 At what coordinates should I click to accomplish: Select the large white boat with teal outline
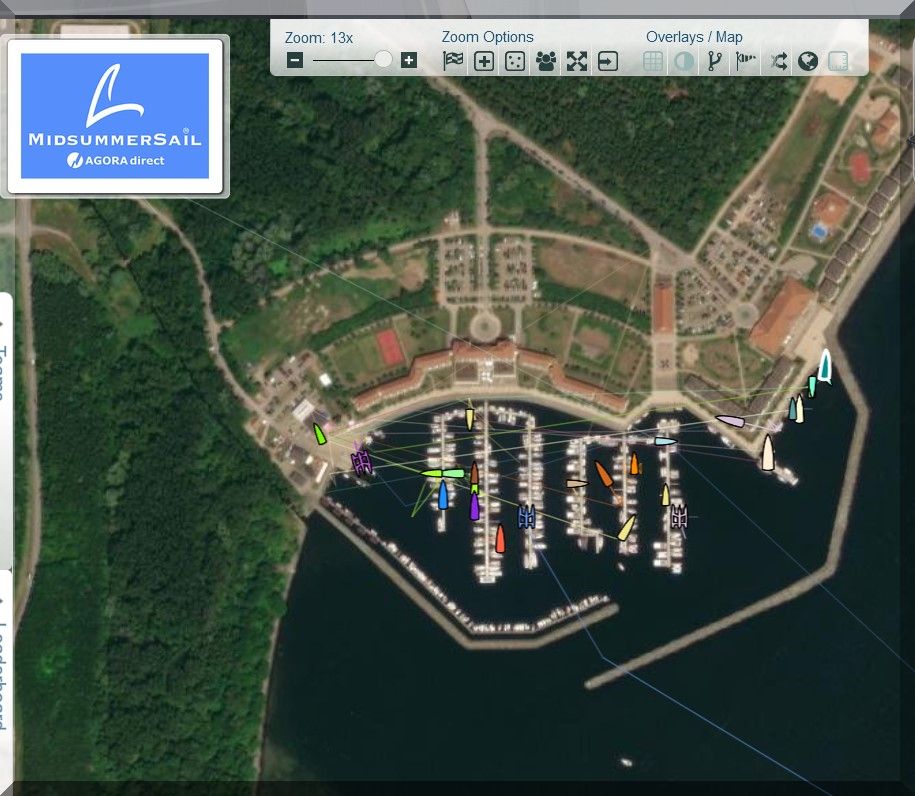click(x=824, y=365)
